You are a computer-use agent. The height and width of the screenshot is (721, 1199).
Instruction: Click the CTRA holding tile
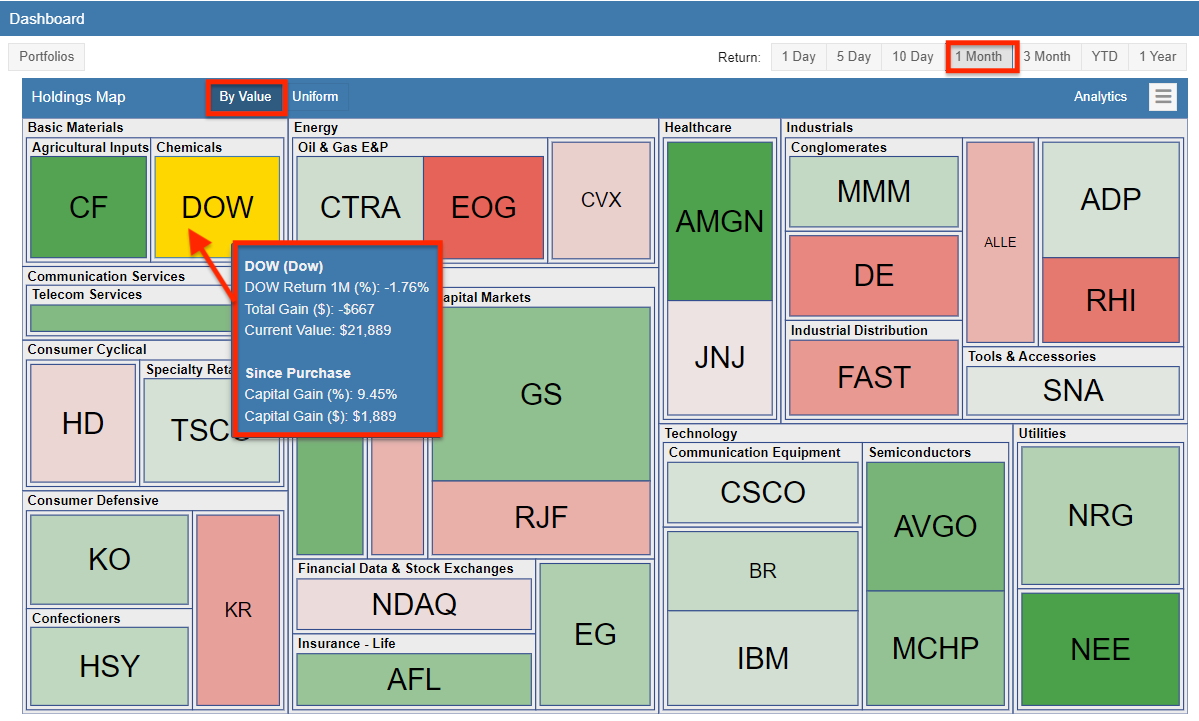pos(360,207)
